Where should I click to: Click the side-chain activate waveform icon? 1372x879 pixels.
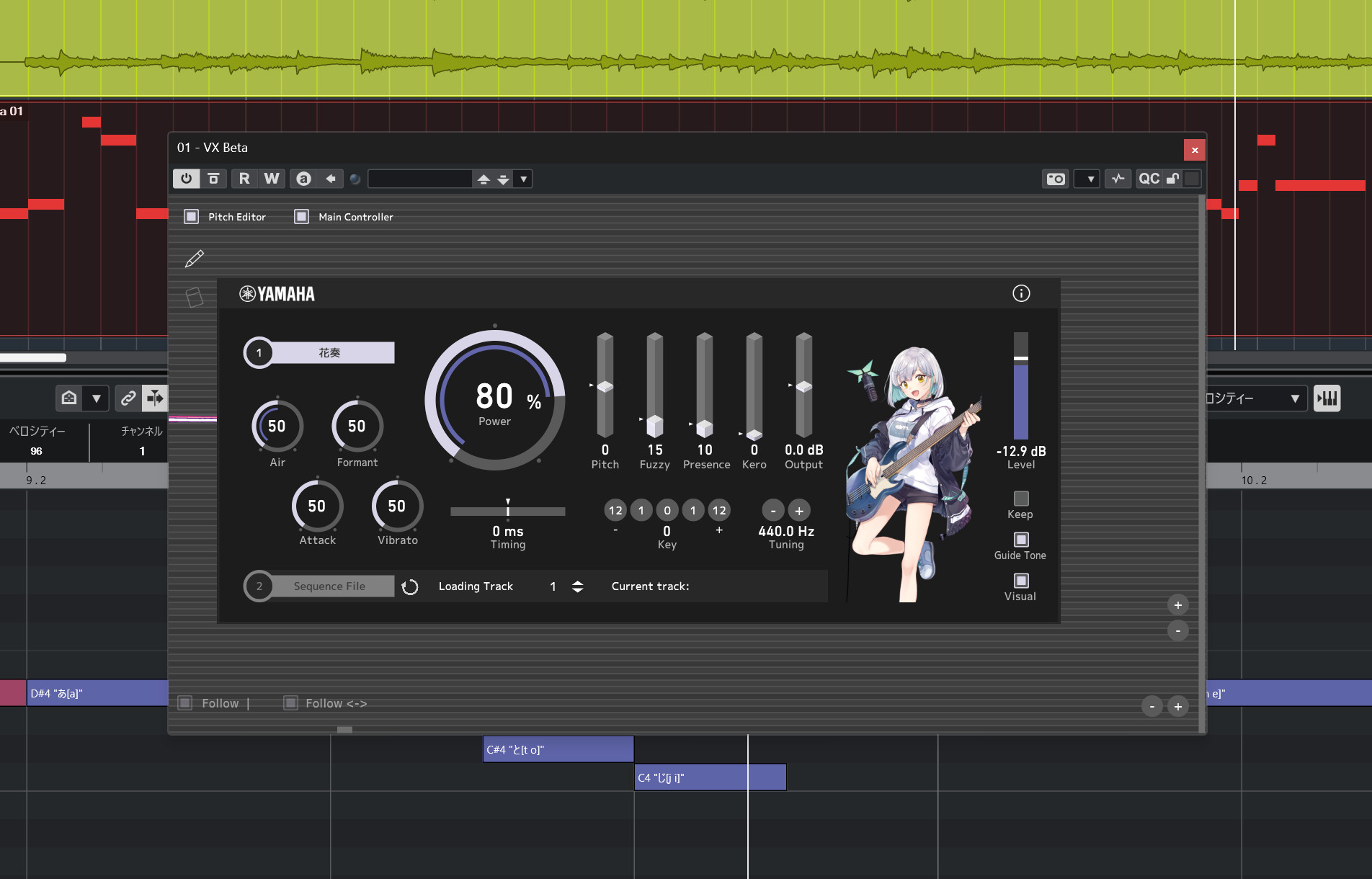[x=1118, y=179]
